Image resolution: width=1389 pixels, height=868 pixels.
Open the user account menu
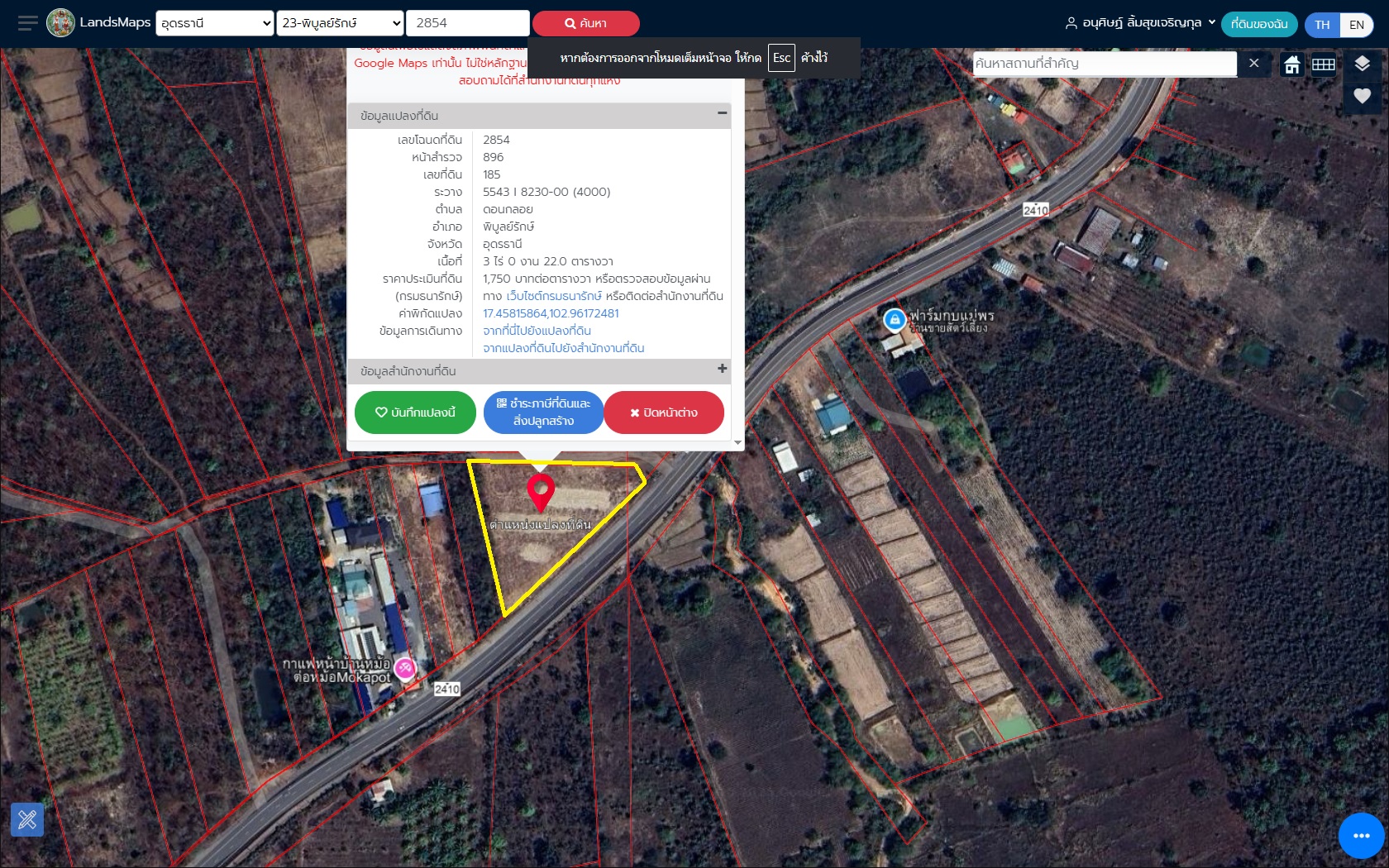[1140, 23]
